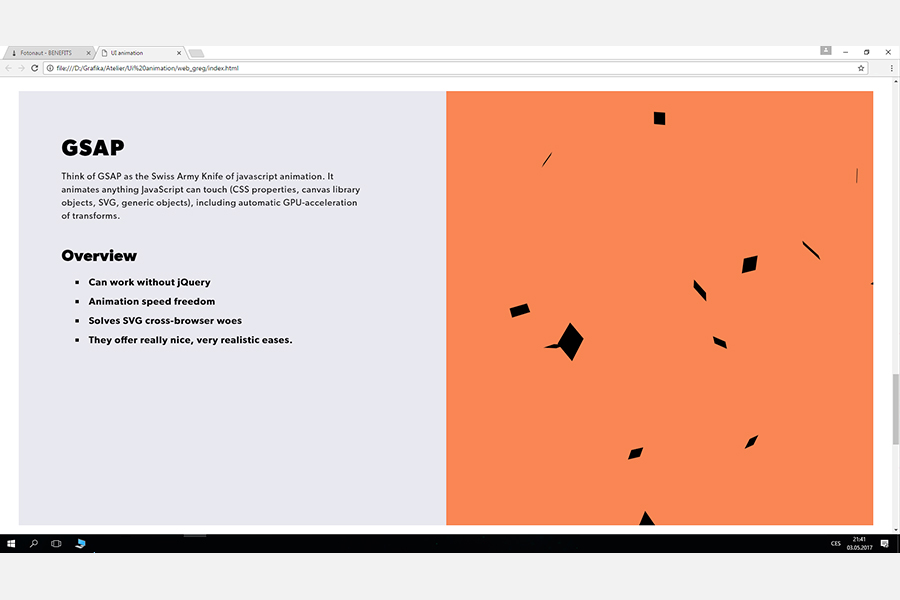View site information icon in address bar
900x600 pixels.
pyautogui.click(x=49, y=68)
